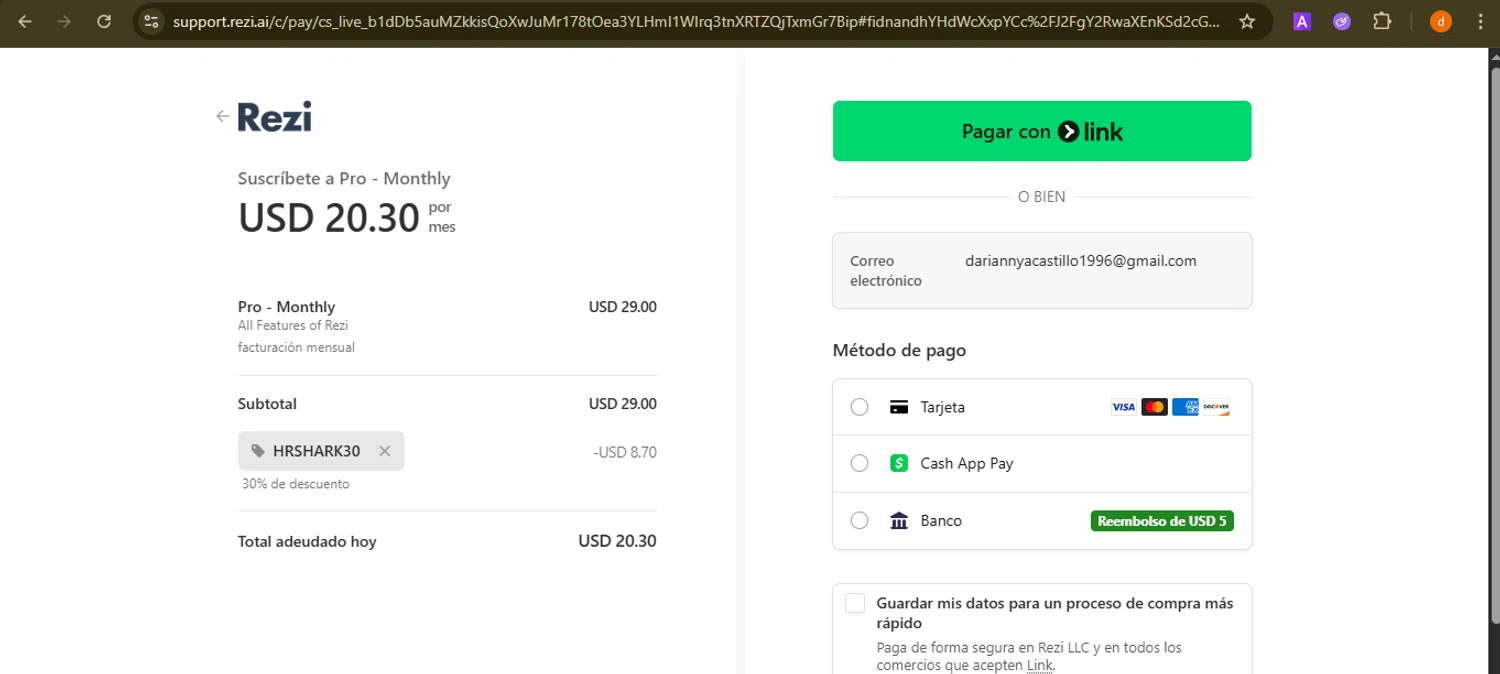Click Suscríbete a Pro - Monthly text

coord(344,178)
